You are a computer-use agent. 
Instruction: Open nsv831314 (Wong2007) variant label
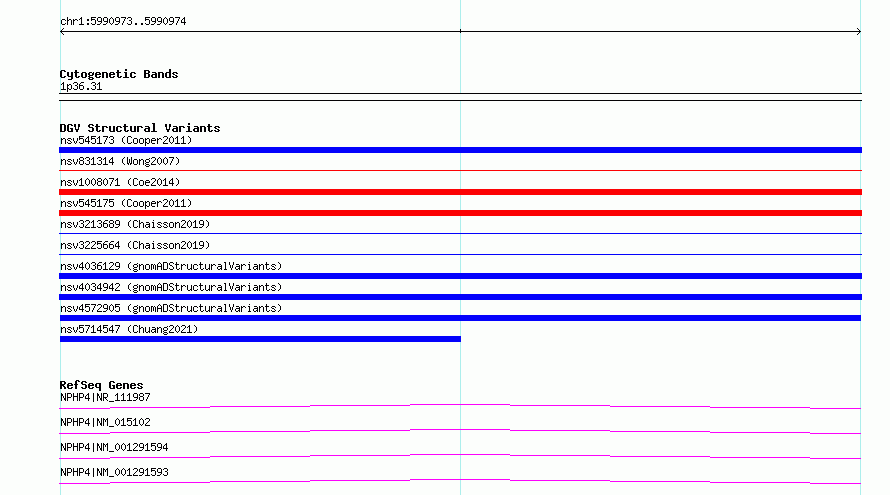[120, 161]
